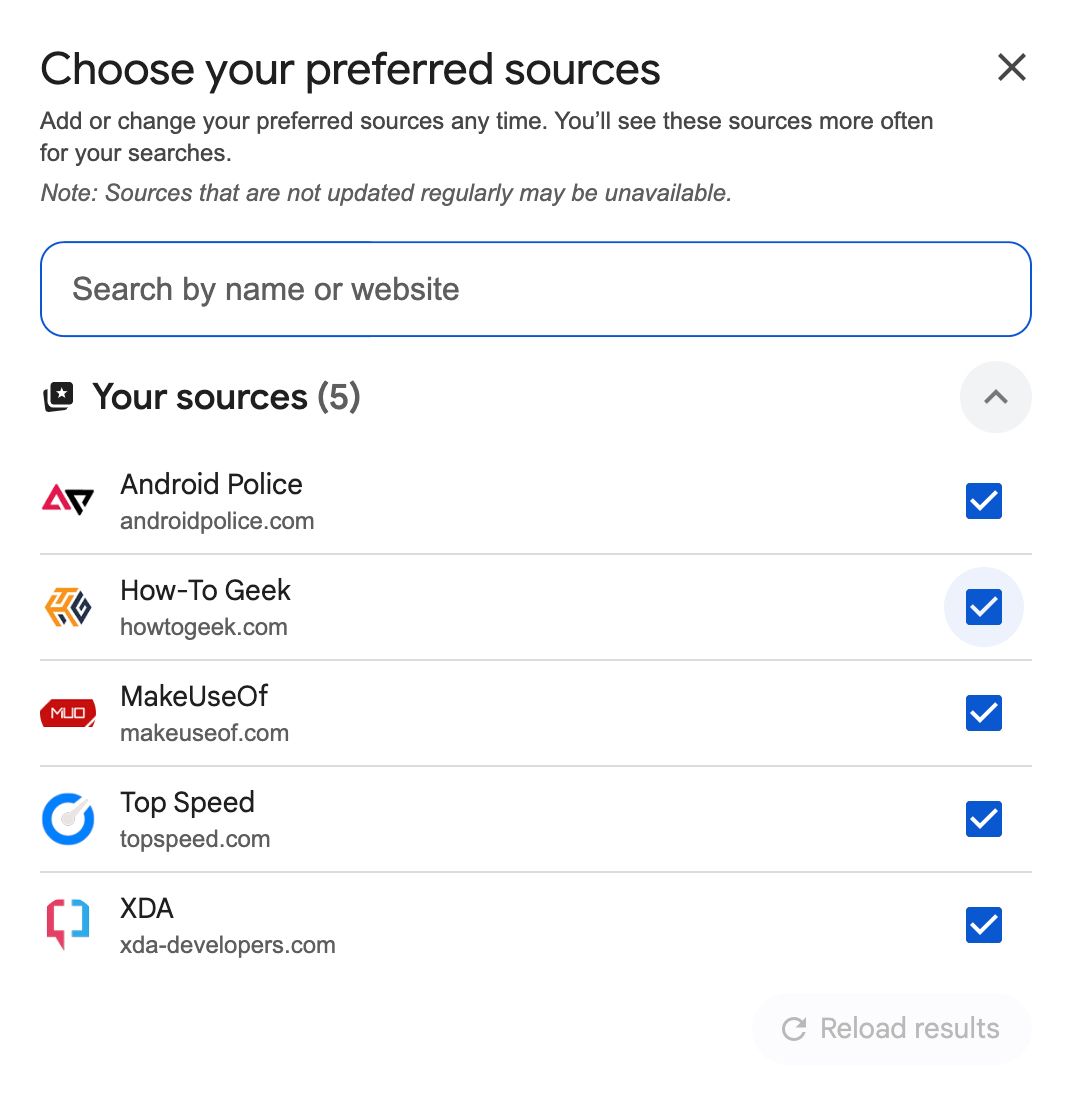1076x1102 pixels.
Task: Click the Your sources (5) heading
Action: pos(226,397)
